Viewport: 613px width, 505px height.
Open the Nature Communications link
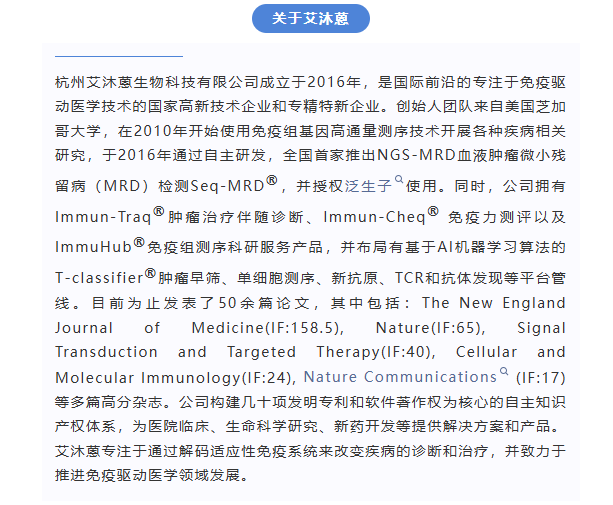(400, 377)
